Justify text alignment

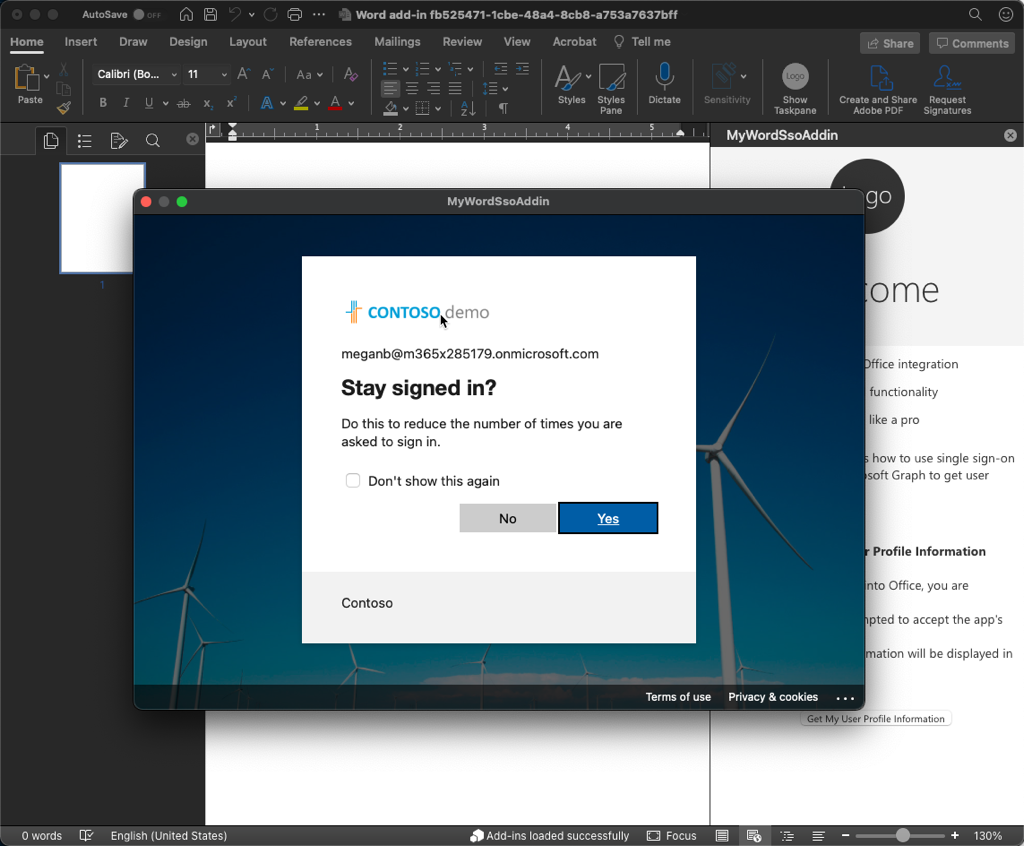pos(455,88)
